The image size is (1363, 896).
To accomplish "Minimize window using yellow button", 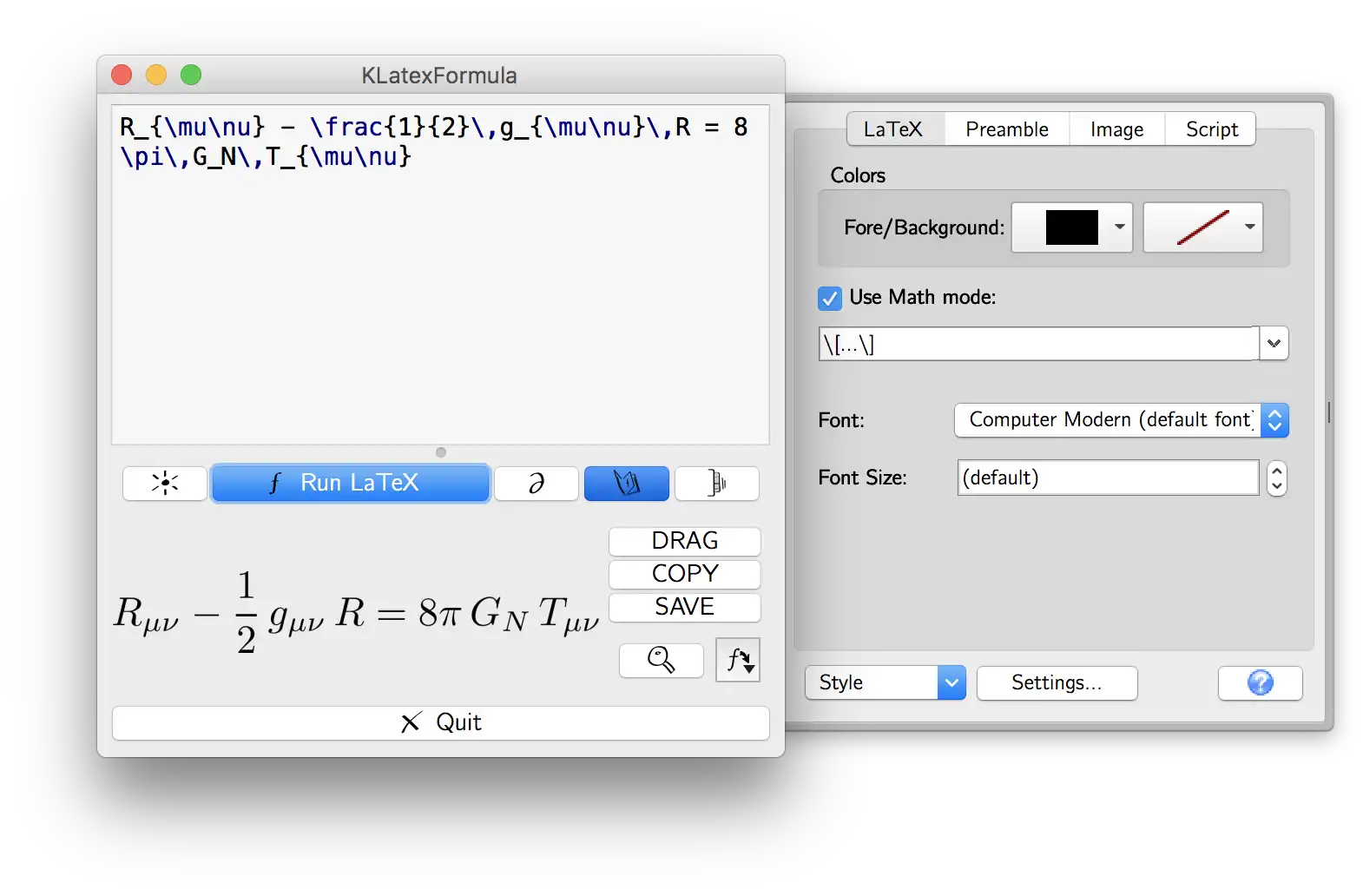I will (156, 76).
